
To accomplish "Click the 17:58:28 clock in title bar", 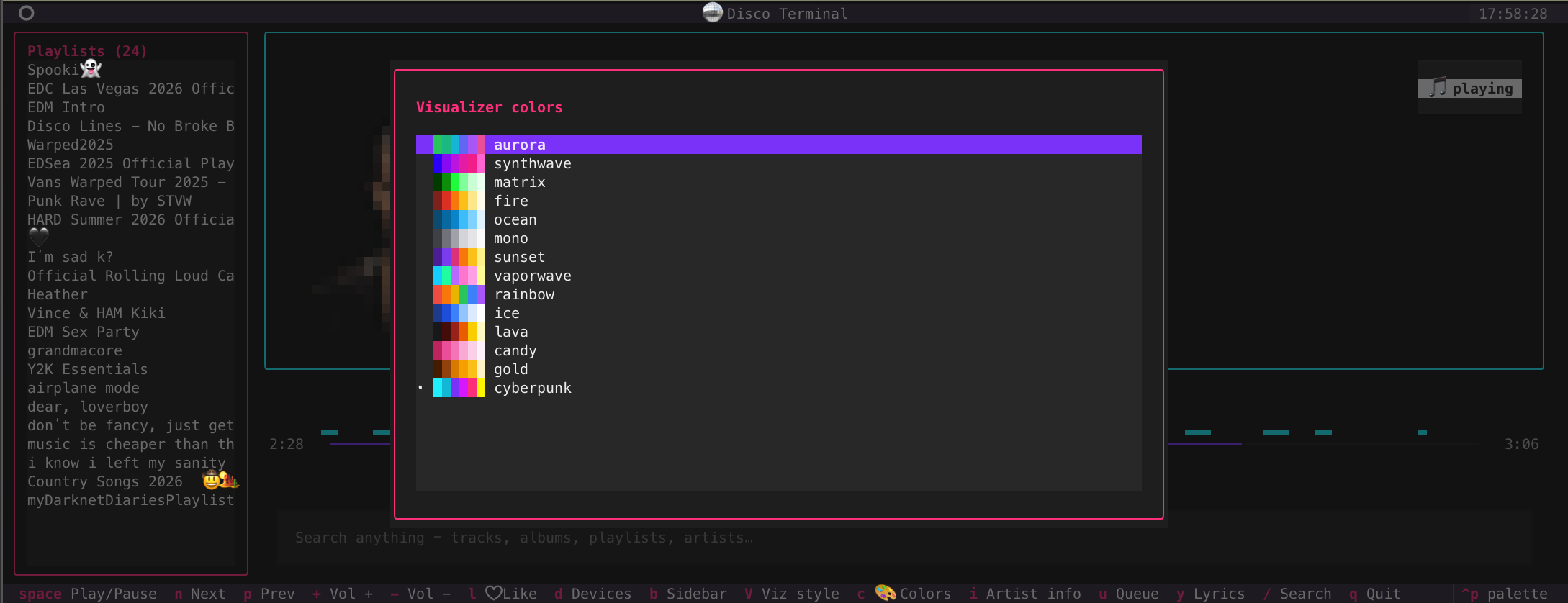I will click(x=1513, y=14).
